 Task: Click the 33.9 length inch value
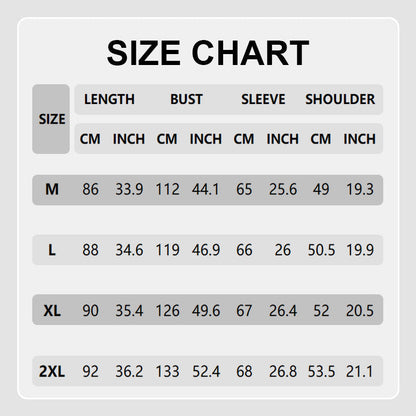[x=129, y=189]
